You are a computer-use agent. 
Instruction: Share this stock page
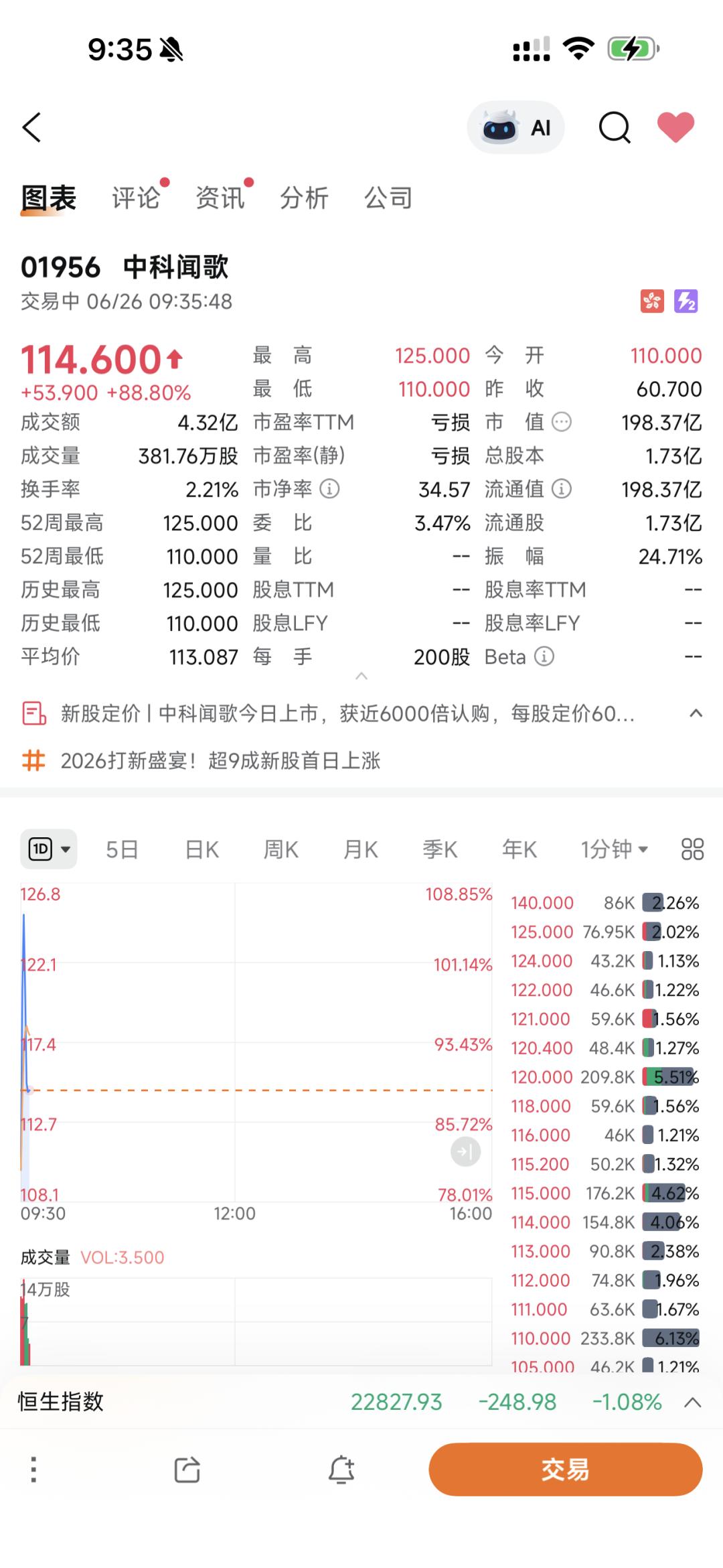(x=187, y=1470)
